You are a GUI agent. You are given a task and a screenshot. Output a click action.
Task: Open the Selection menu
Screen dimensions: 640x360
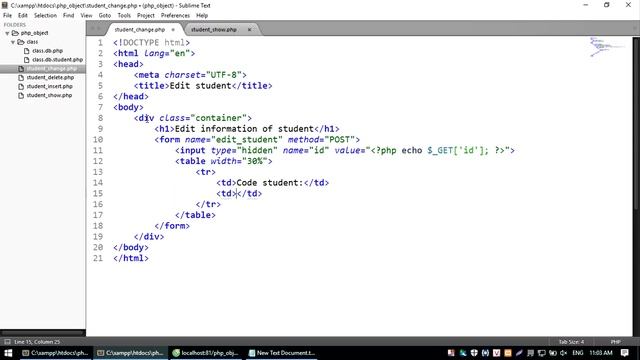point(45,16)
